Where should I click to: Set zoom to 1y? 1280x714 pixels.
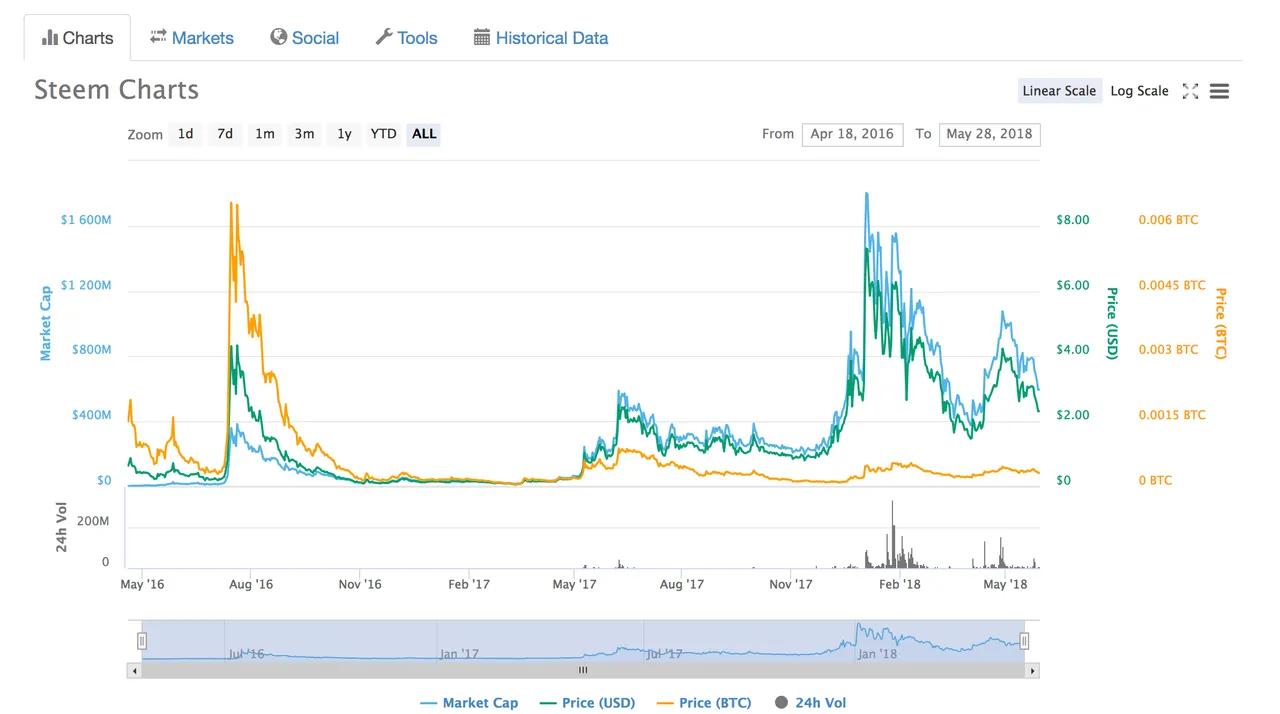coord(344,134)
